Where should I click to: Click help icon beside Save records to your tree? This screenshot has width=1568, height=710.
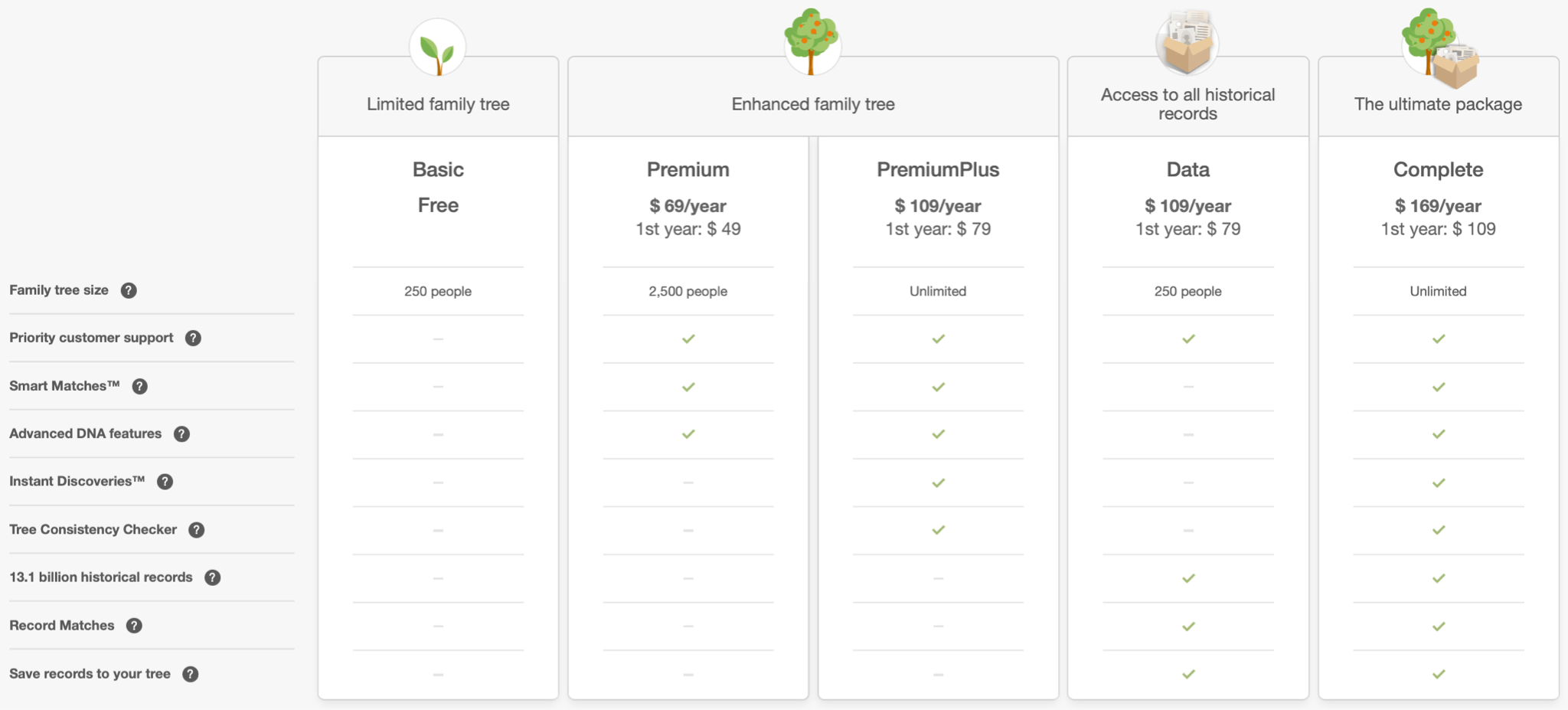[x=191, y=674]
